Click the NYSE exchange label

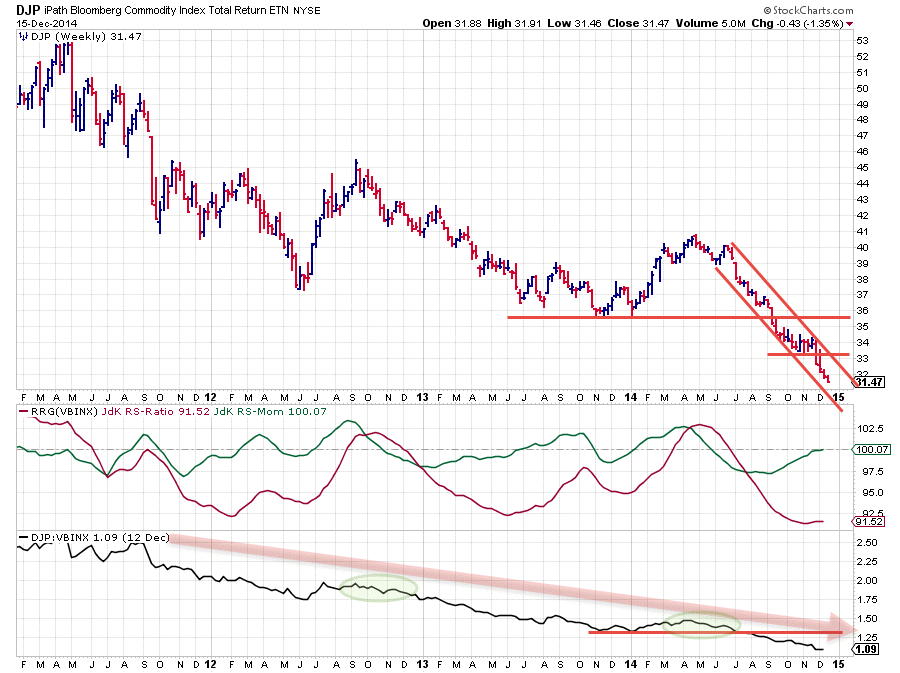pyautogui.click(x=307, y=11)
